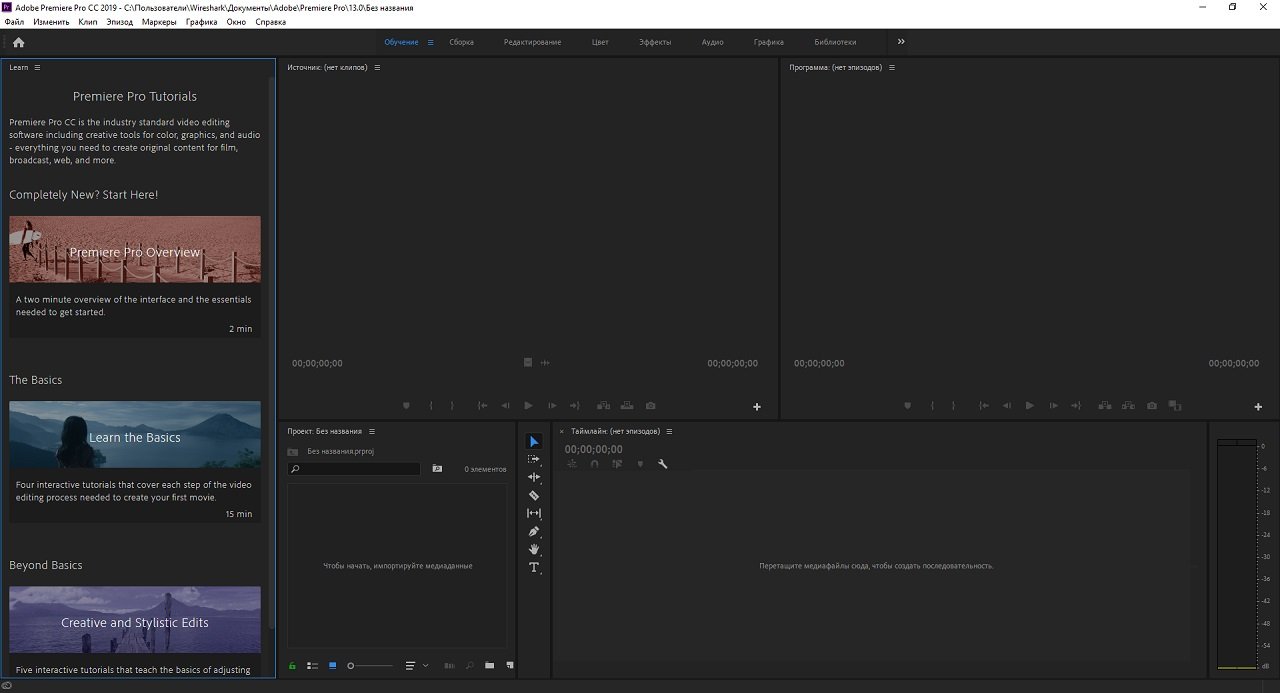
Task: Select the Ripple Edit tool
Action: click(x=534, y=477)
